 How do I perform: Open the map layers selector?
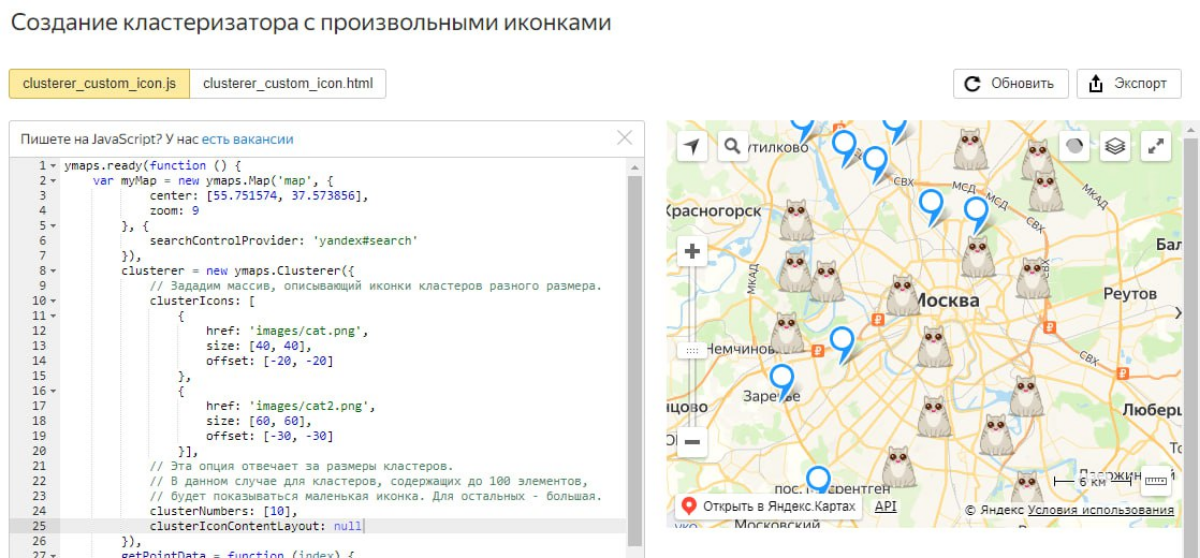(x=1116, y=147)
